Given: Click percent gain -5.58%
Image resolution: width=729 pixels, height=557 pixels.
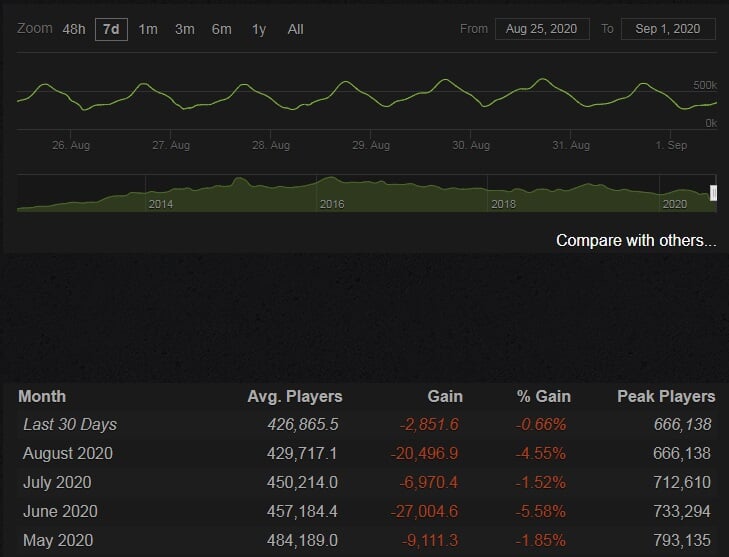Looking at the screenshot, I should click(x=540, y=511).
